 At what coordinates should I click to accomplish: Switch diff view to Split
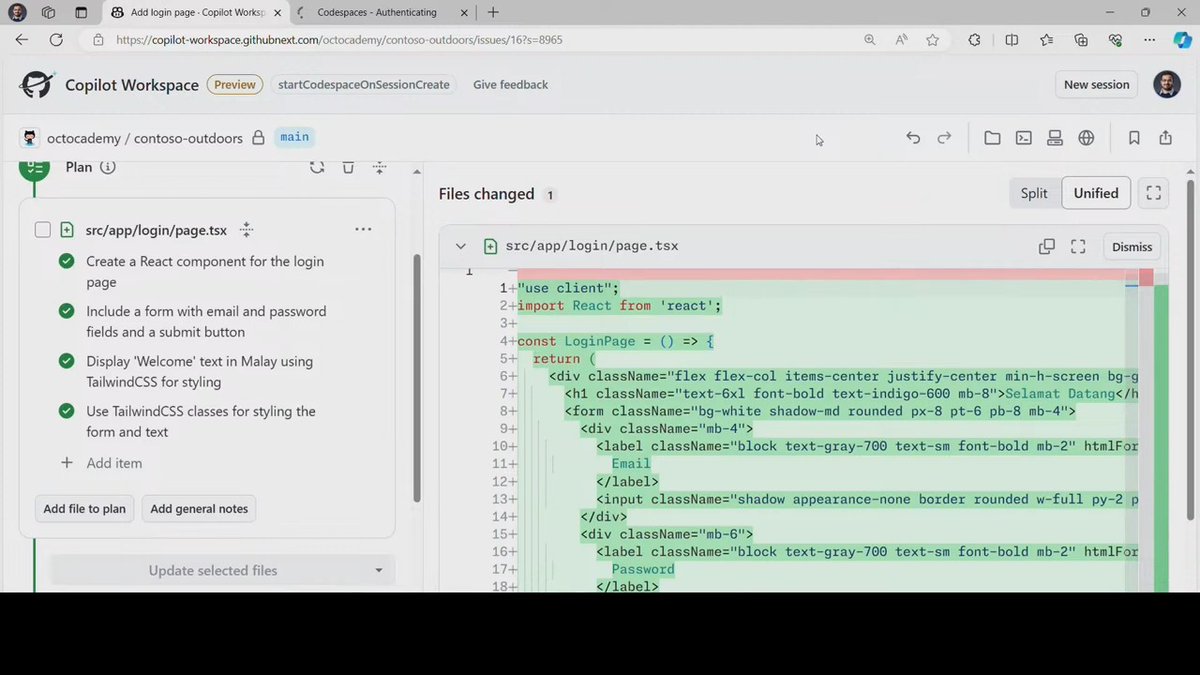[x=1034, y=193]
